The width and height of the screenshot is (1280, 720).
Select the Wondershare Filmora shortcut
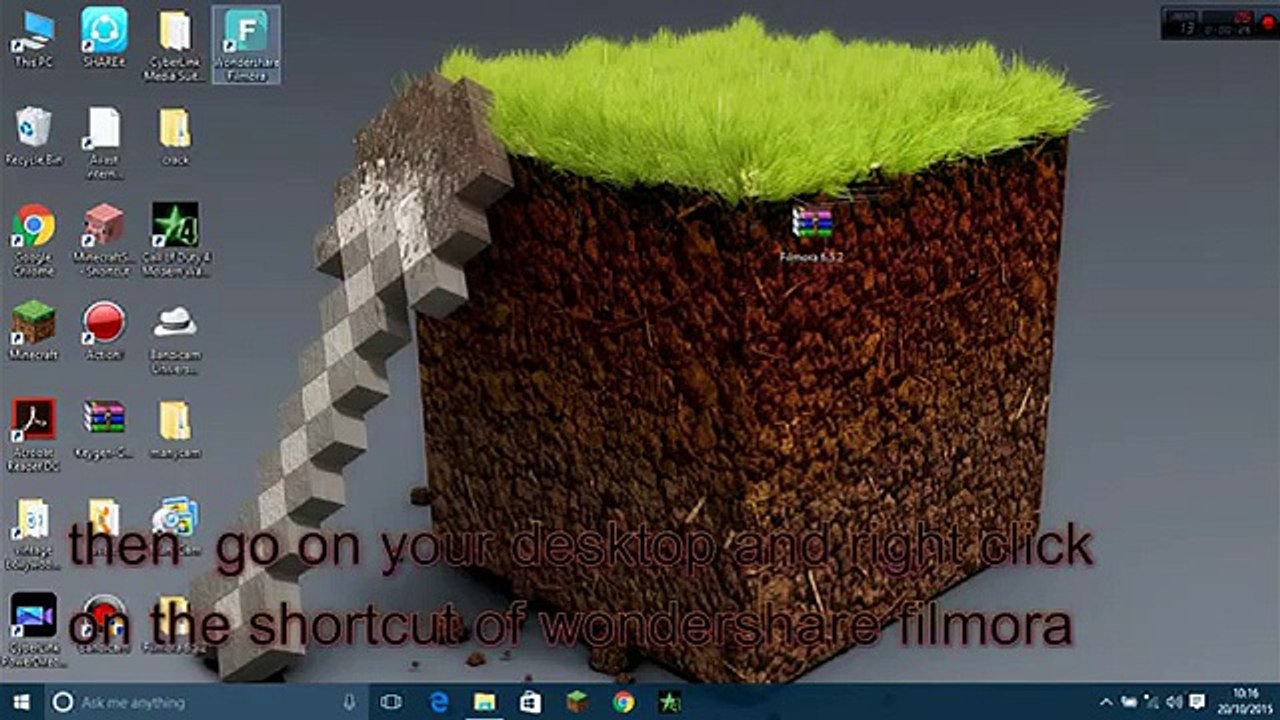246,45
